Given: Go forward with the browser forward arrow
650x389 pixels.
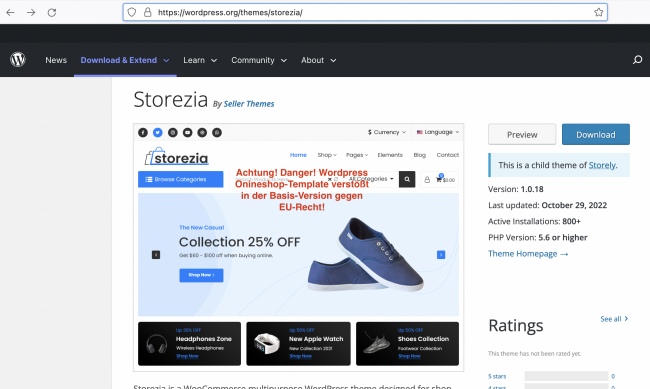Looking at the screenshot, I should pos(31,12).
